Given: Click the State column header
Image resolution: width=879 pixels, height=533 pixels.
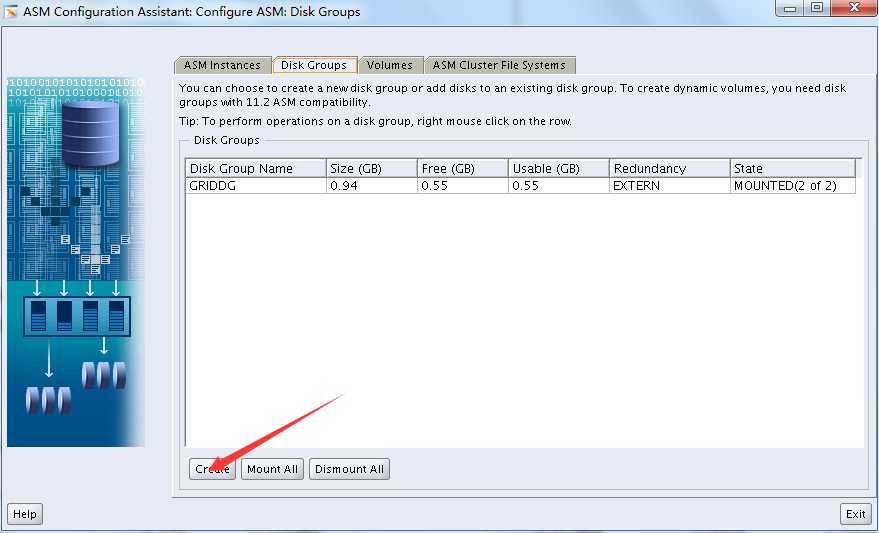Looking at the screenshot, I should pos(793,169).
